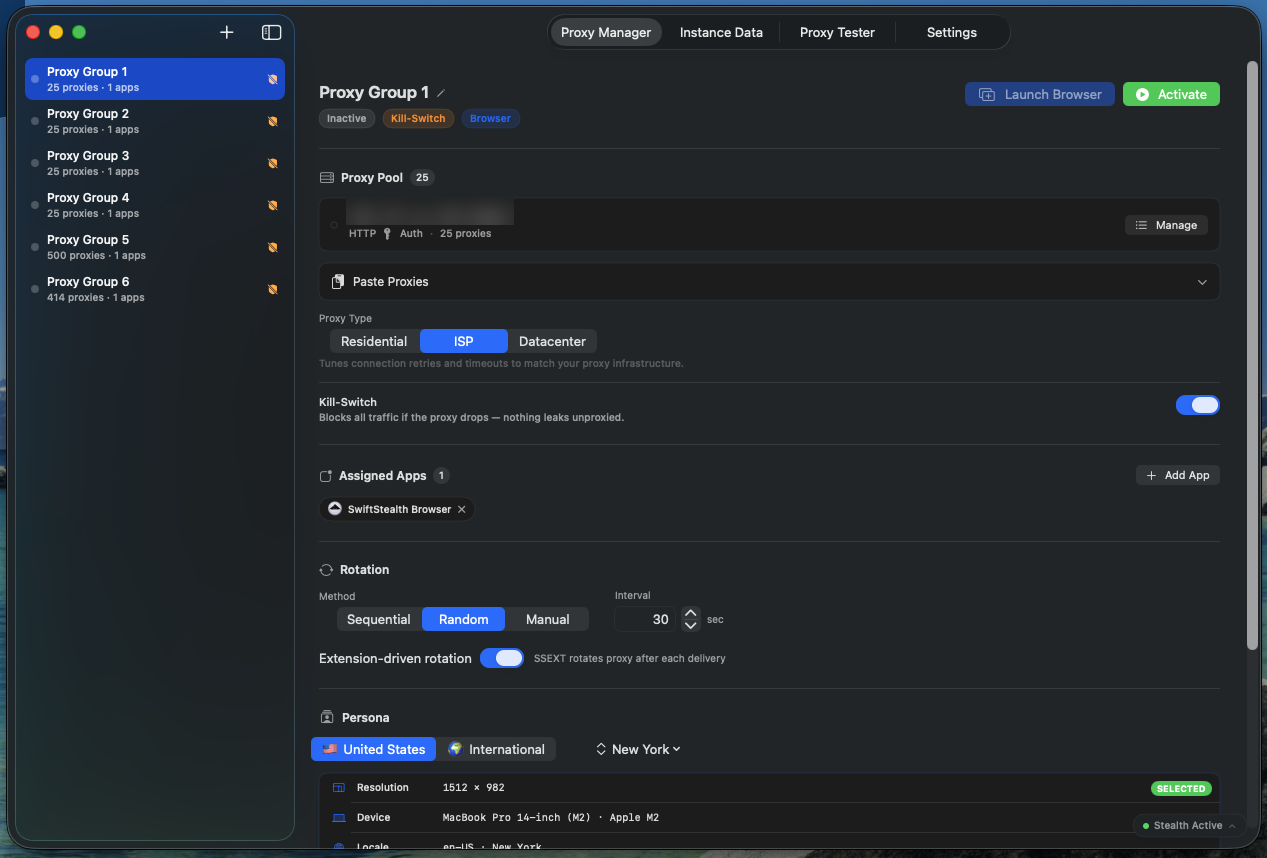Choose Manual rotation method
The image size is (1267, 858).
(x=548, y=619)
